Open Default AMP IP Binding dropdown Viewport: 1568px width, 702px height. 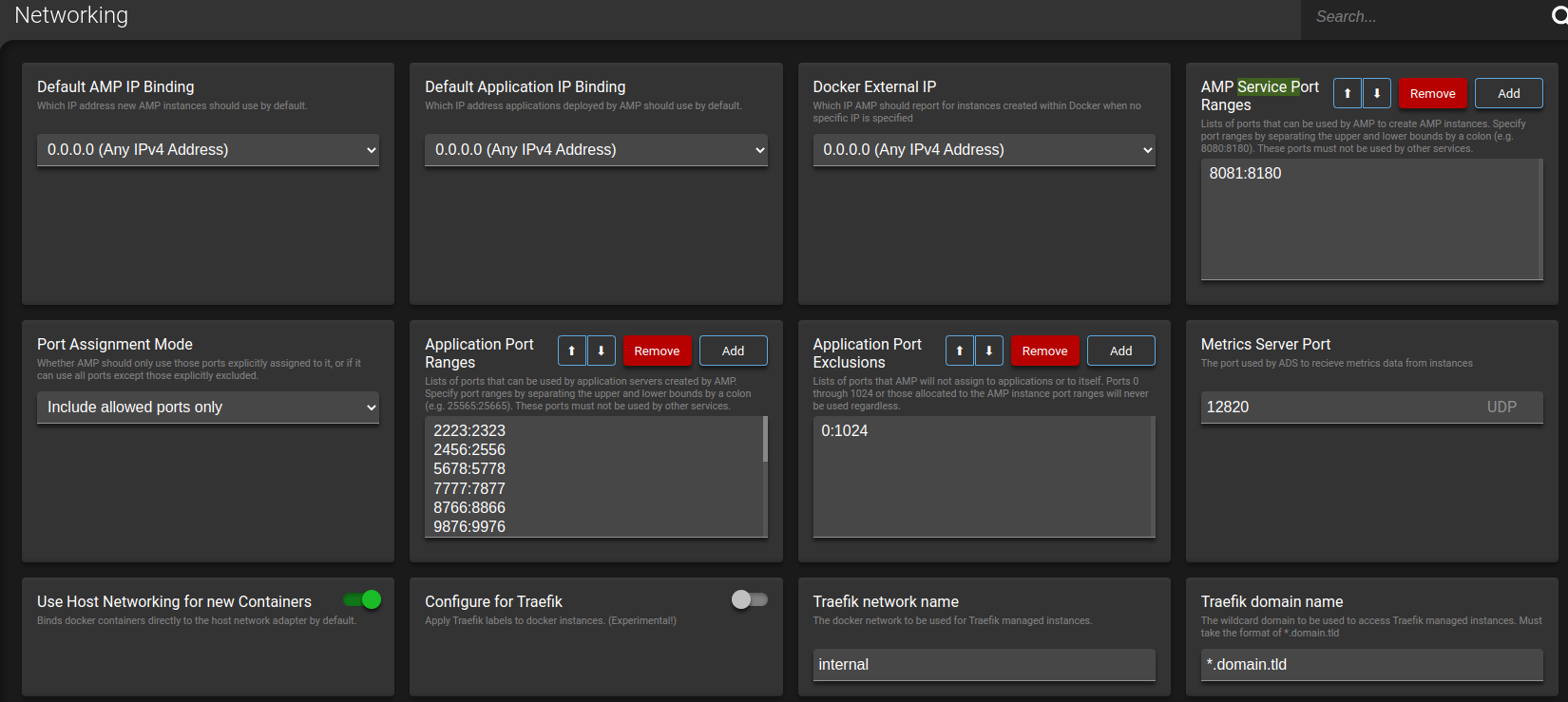tap(207, 150)
